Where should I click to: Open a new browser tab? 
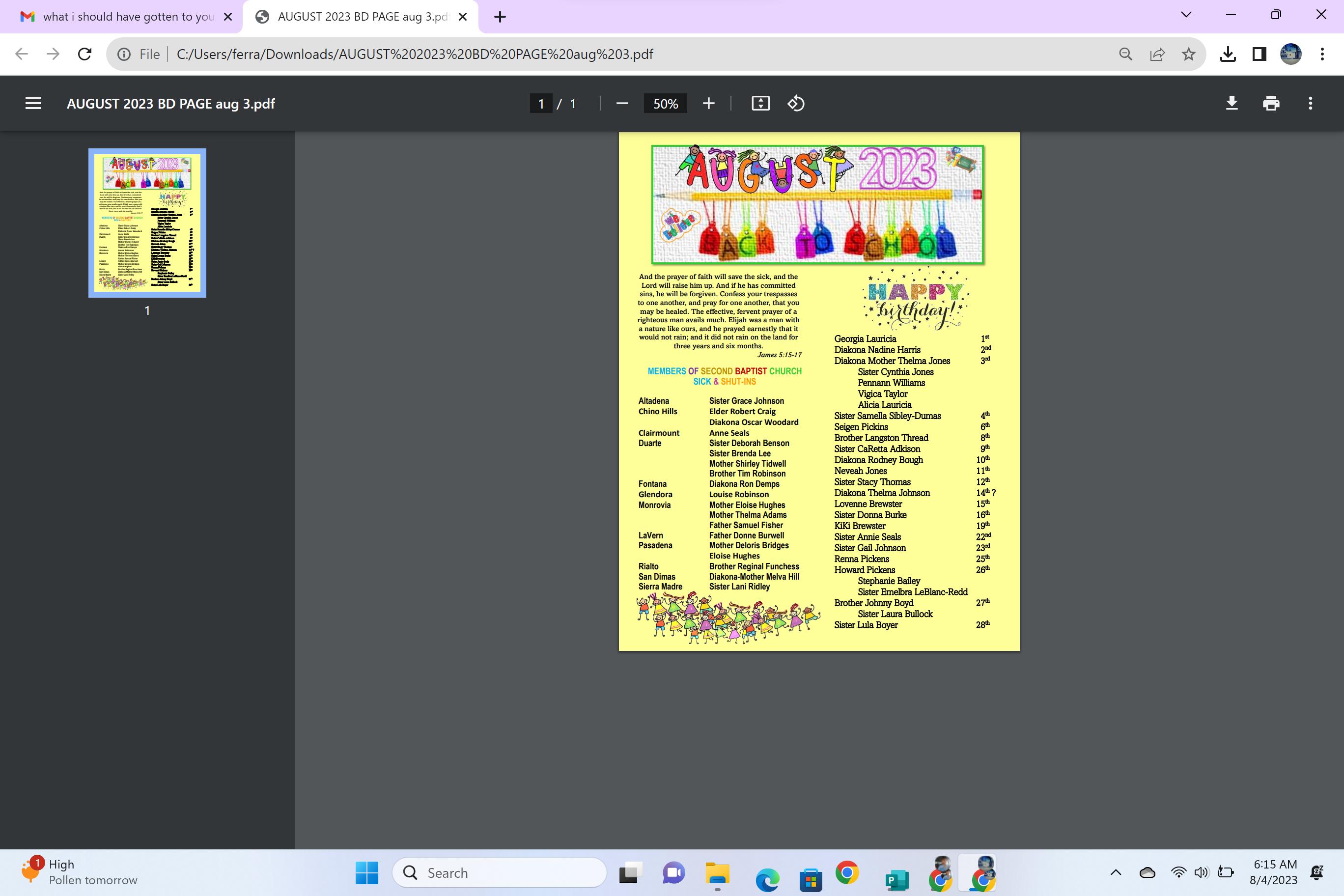[500, 17]
